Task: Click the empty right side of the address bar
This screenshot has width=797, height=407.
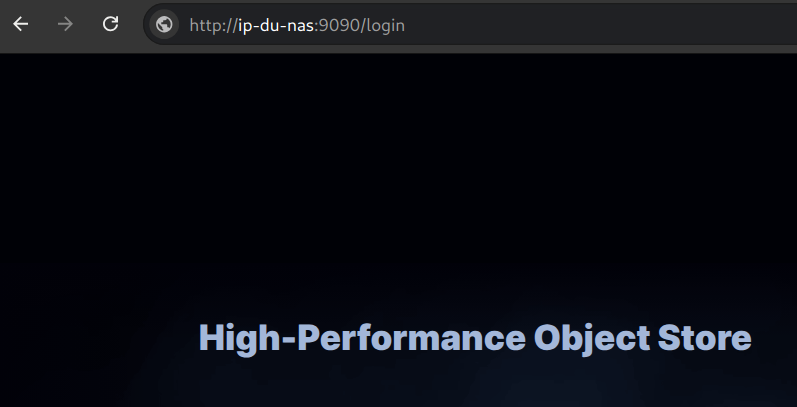Action: point(600,24)
